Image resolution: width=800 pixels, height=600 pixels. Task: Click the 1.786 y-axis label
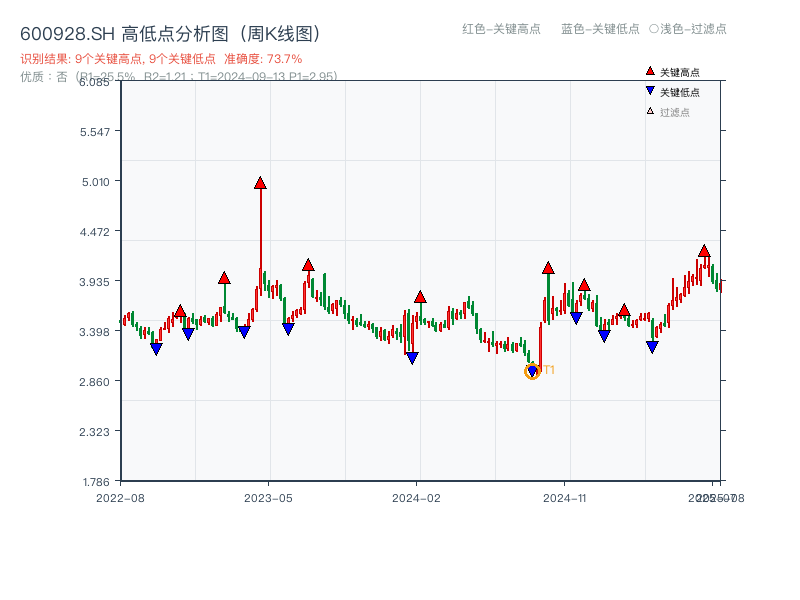96,482
